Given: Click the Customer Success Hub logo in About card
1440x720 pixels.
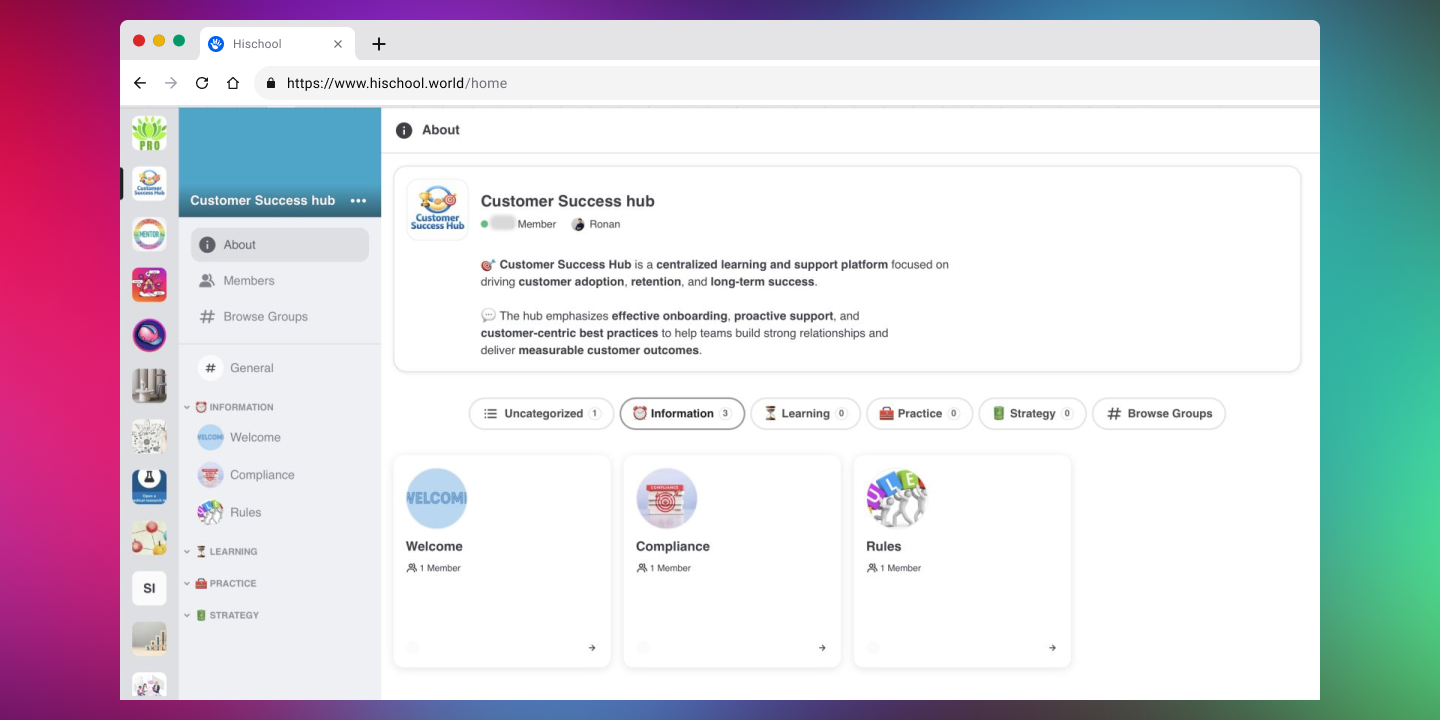Looking at the screenshot, I should pyautogui.click(x=437, y=209).
